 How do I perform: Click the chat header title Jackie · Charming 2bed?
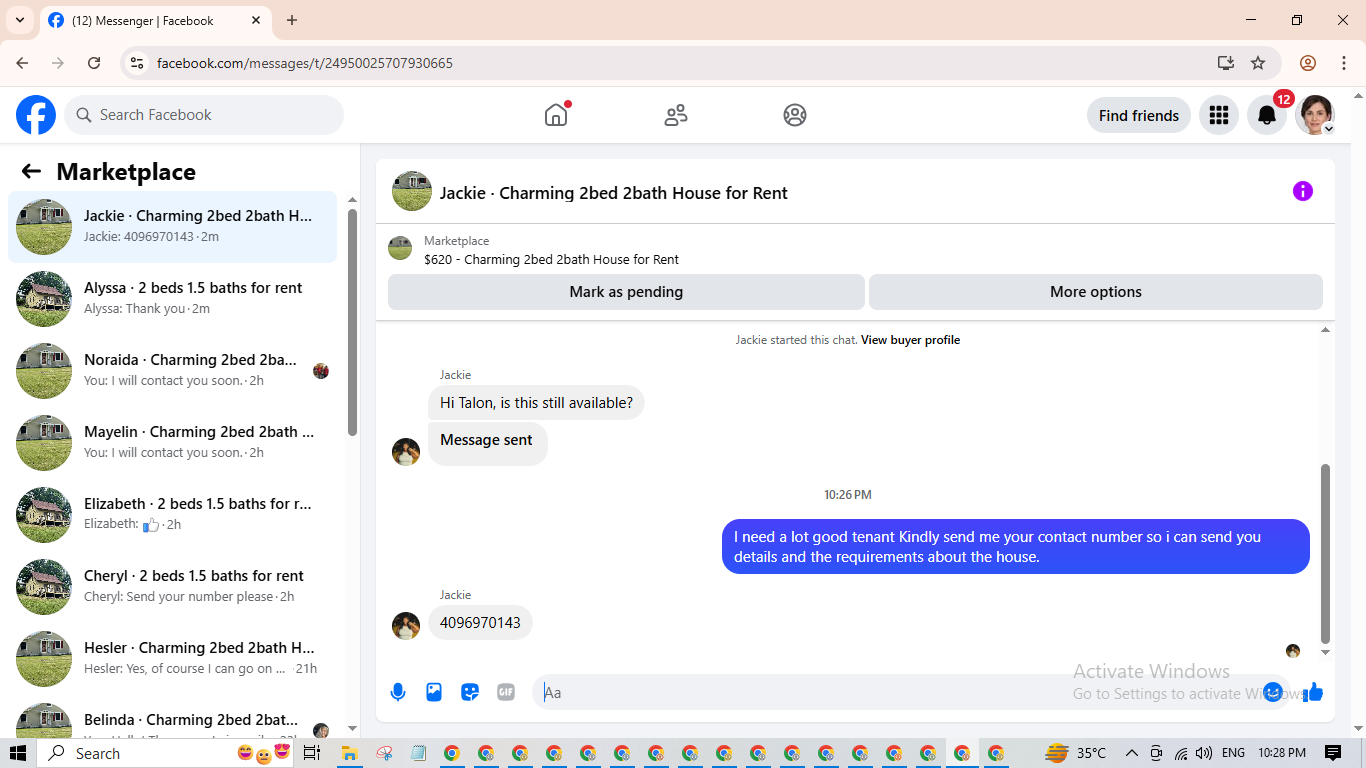tap(613, 193)
